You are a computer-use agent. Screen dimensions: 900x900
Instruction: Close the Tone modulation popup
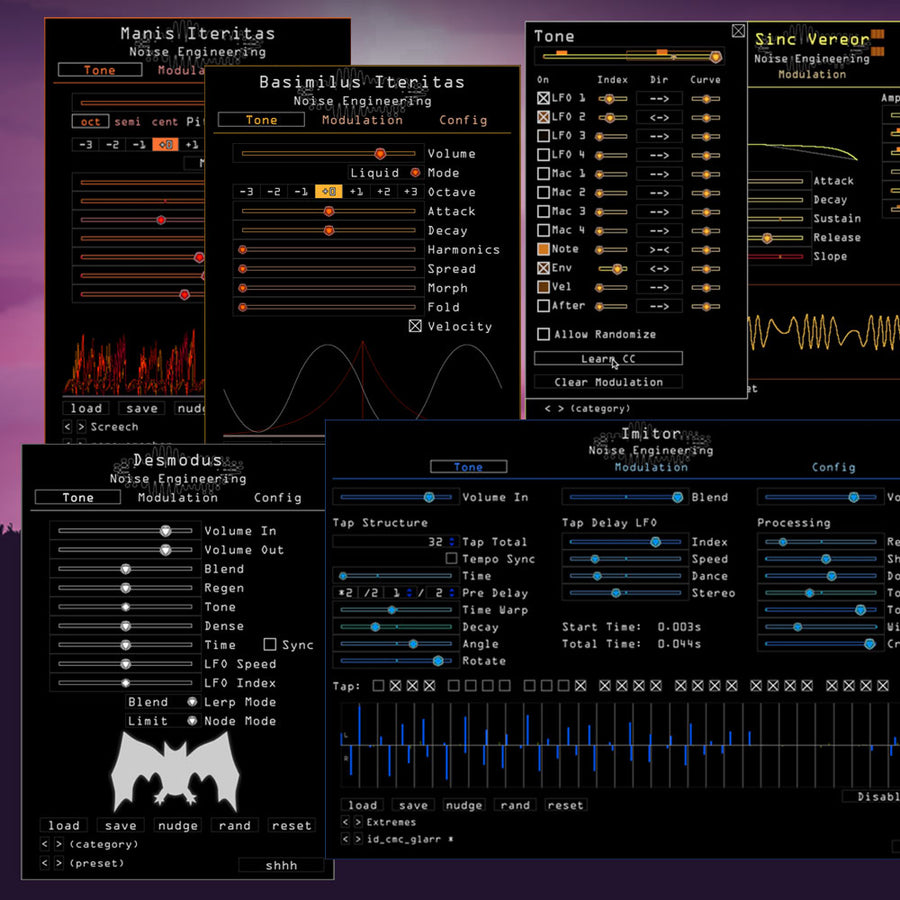(x=738, y=31)
